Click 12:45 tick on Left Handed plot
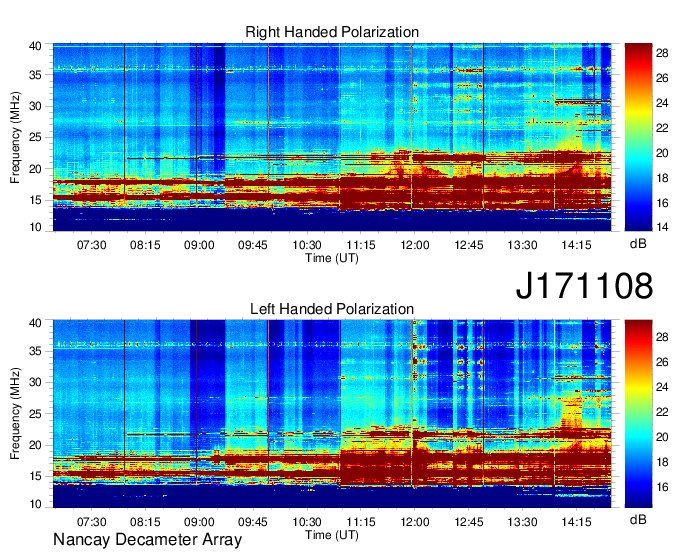Screen dimensions: 680x552 click(469, 522)
